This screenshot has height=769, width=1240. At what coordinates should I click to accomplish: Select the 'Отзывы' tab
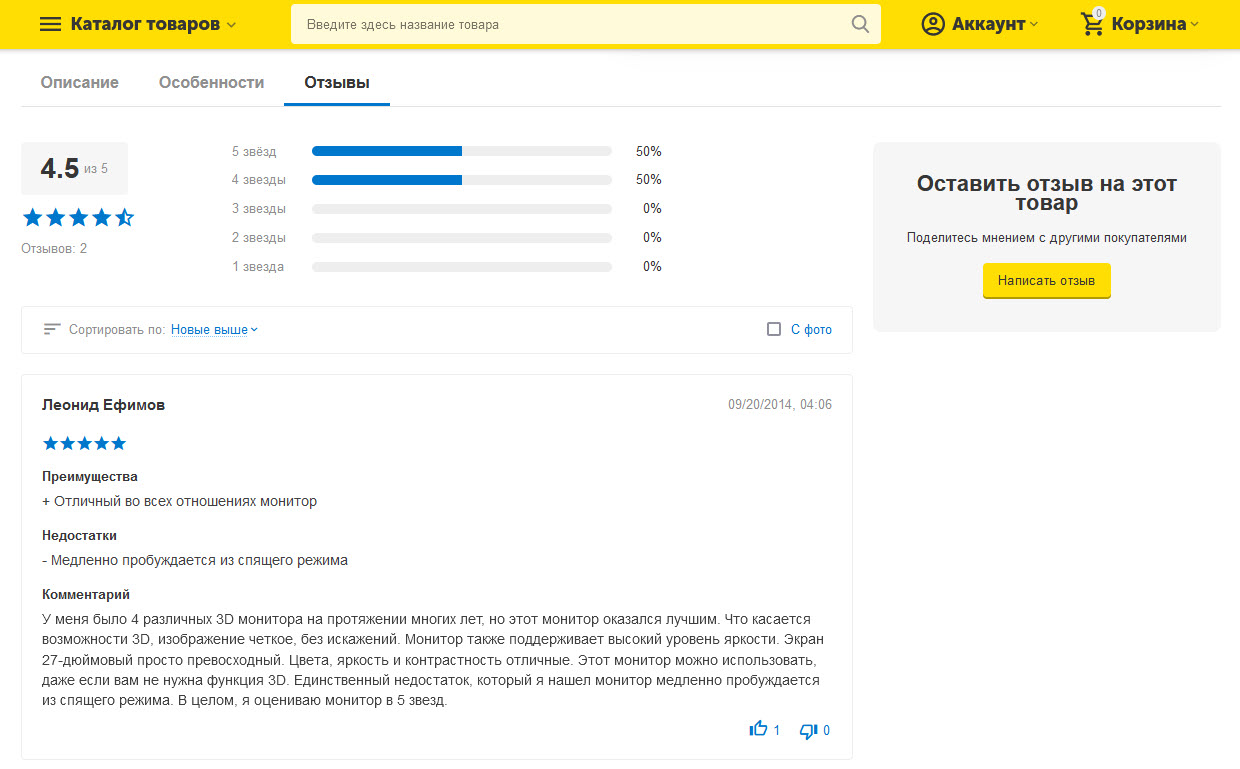pyautogui.click(x=337, y=82)
